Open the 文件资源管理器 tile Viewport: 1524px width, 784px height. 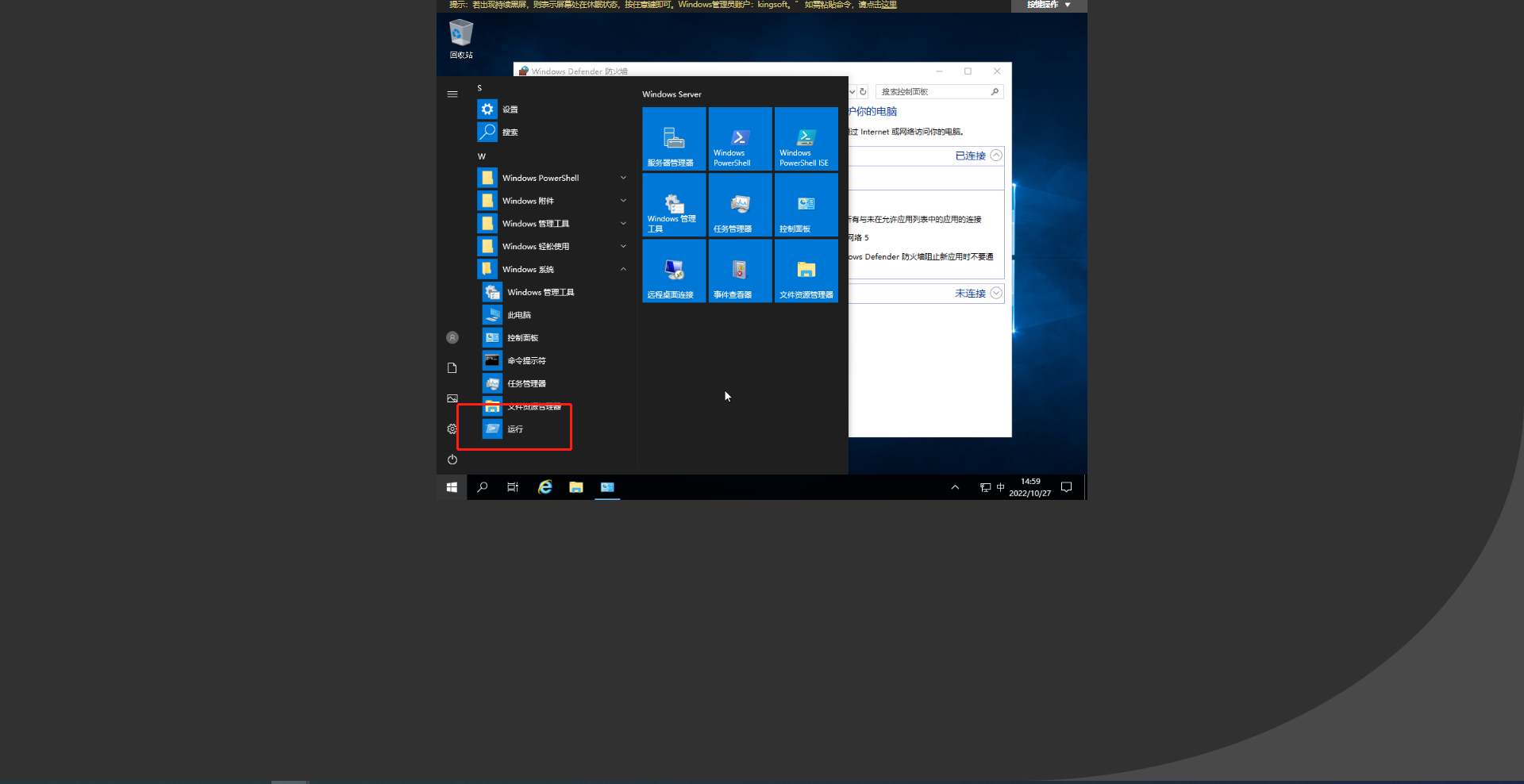806,271
